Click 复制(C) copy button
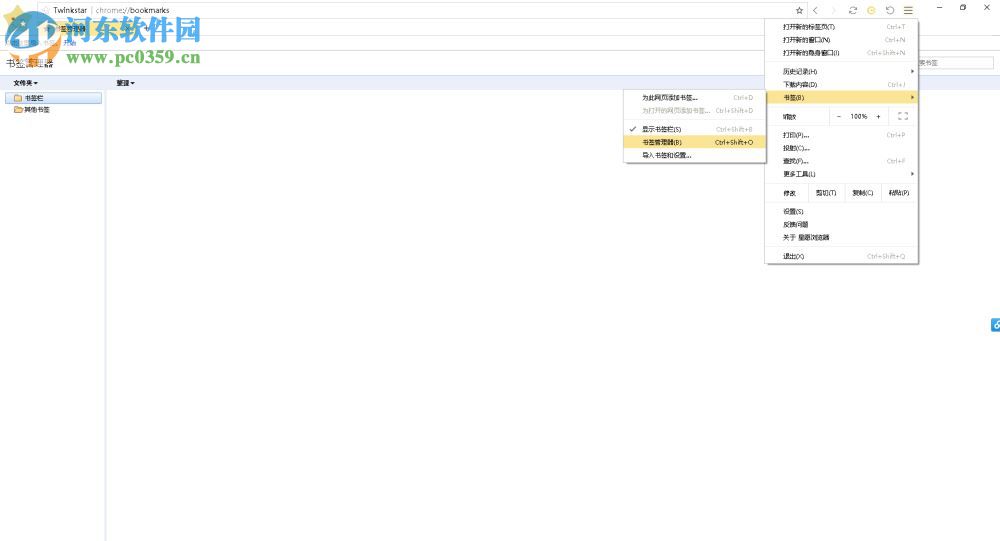 coord(862,193)
